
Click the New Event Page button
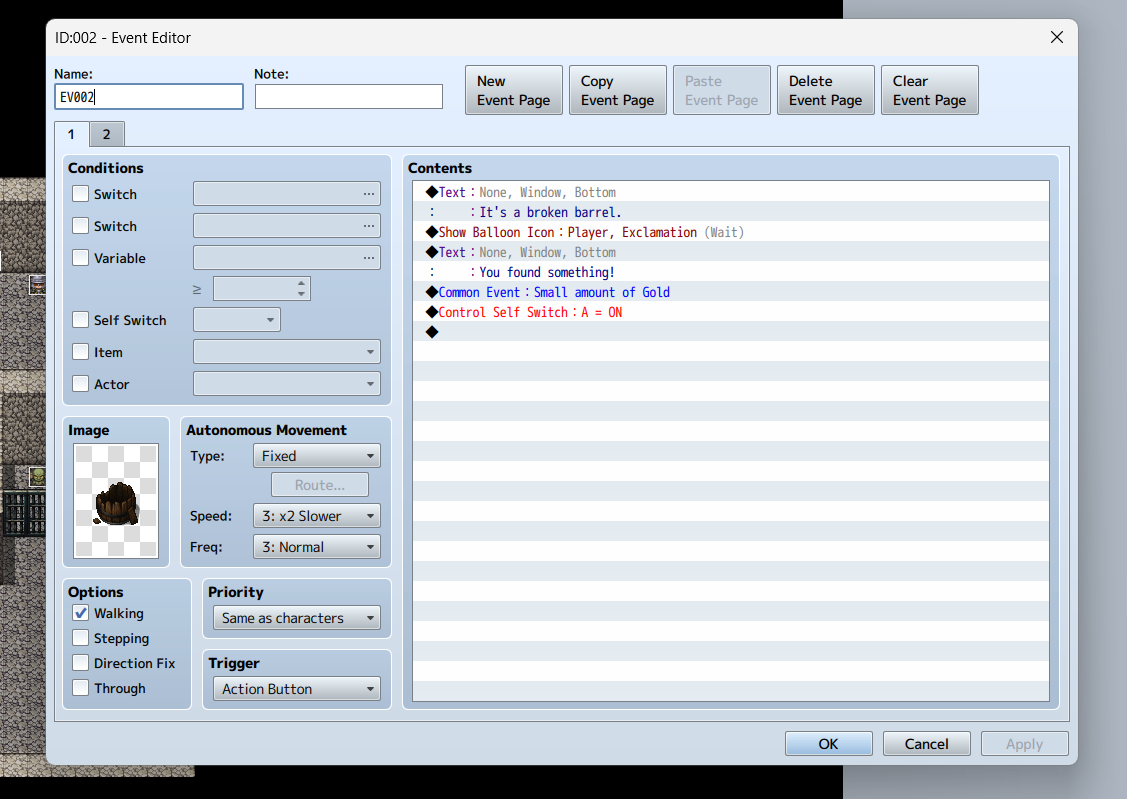(513, 91)
